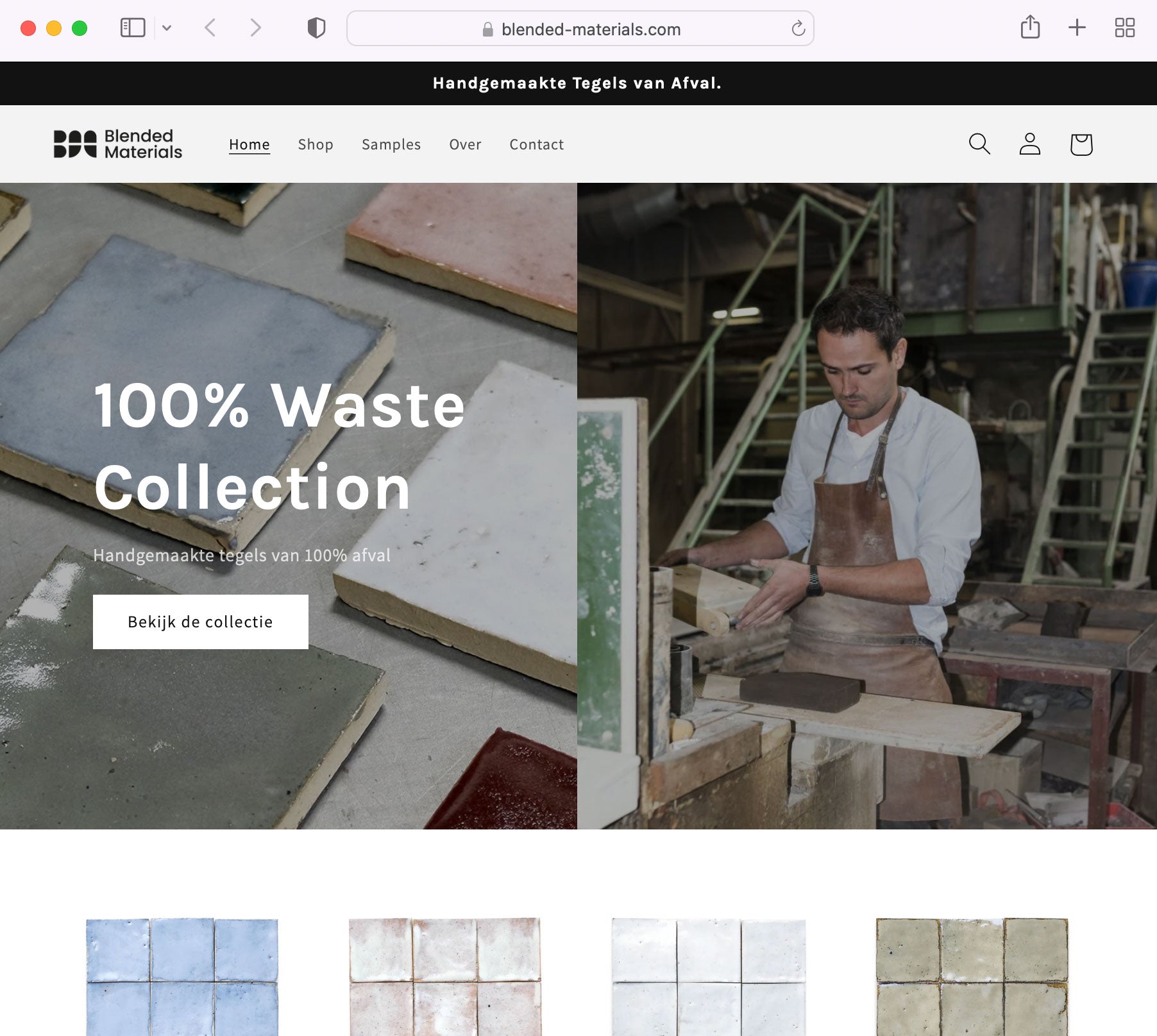This screenshot has width=1157, height=1036.
Task: Open the site search magnifier icon
Action: point(979,144)
